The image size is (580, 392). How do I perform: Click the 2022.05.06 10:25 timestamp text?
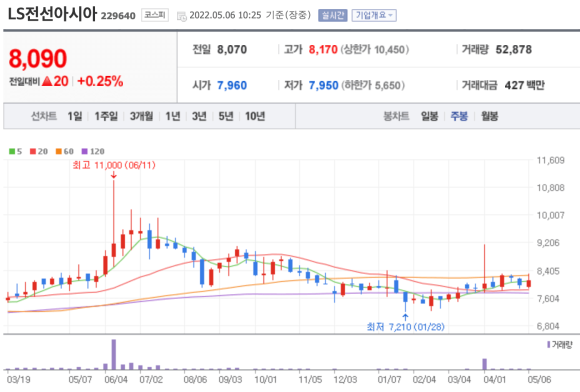tap(225, 15)
